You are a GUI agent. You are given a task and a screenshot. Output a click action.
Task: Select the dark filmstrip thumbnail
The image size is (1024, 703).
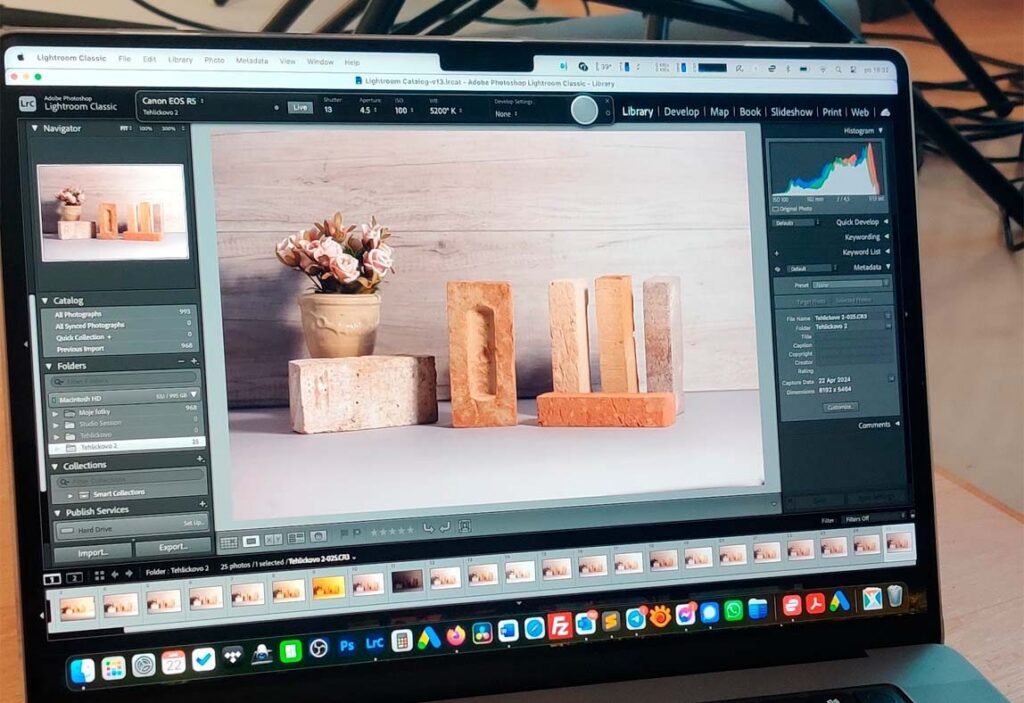pyautogui.click(x=407, y=580)
